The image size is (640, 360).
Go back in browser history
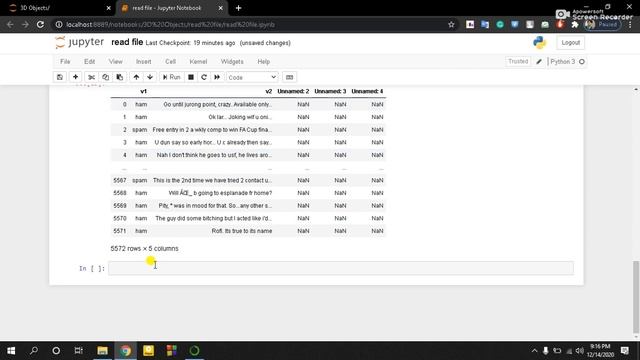(x=10, y=24)
